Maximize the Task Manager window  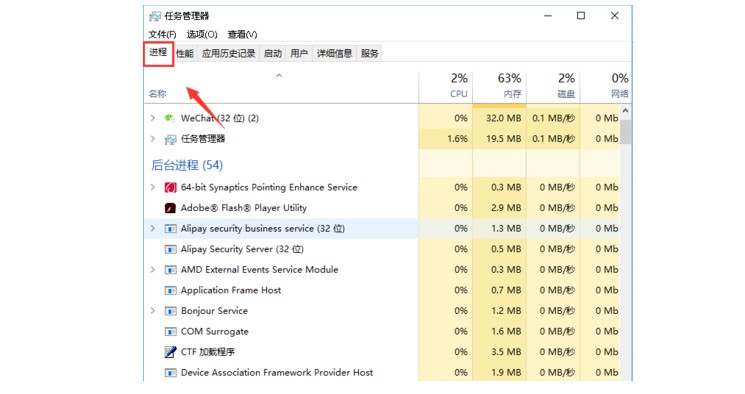tap(581, 16)
